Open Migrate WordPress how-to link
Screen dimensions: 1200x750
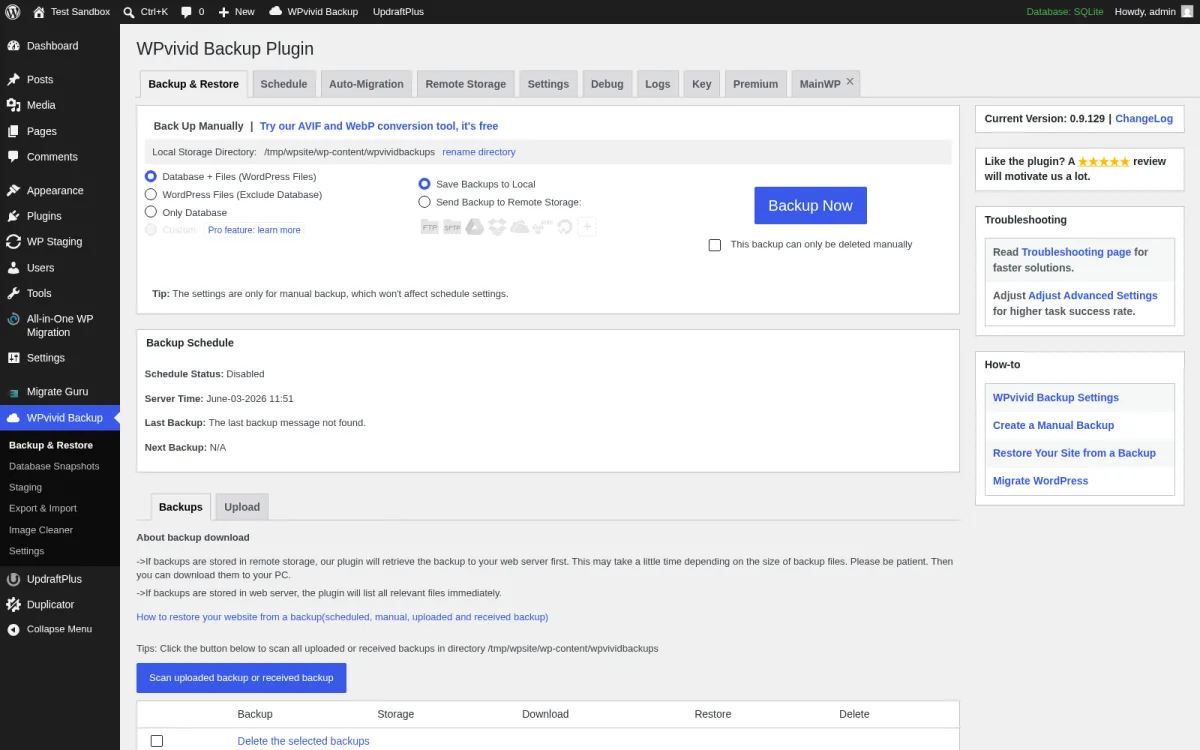(x=1040, y=481)
